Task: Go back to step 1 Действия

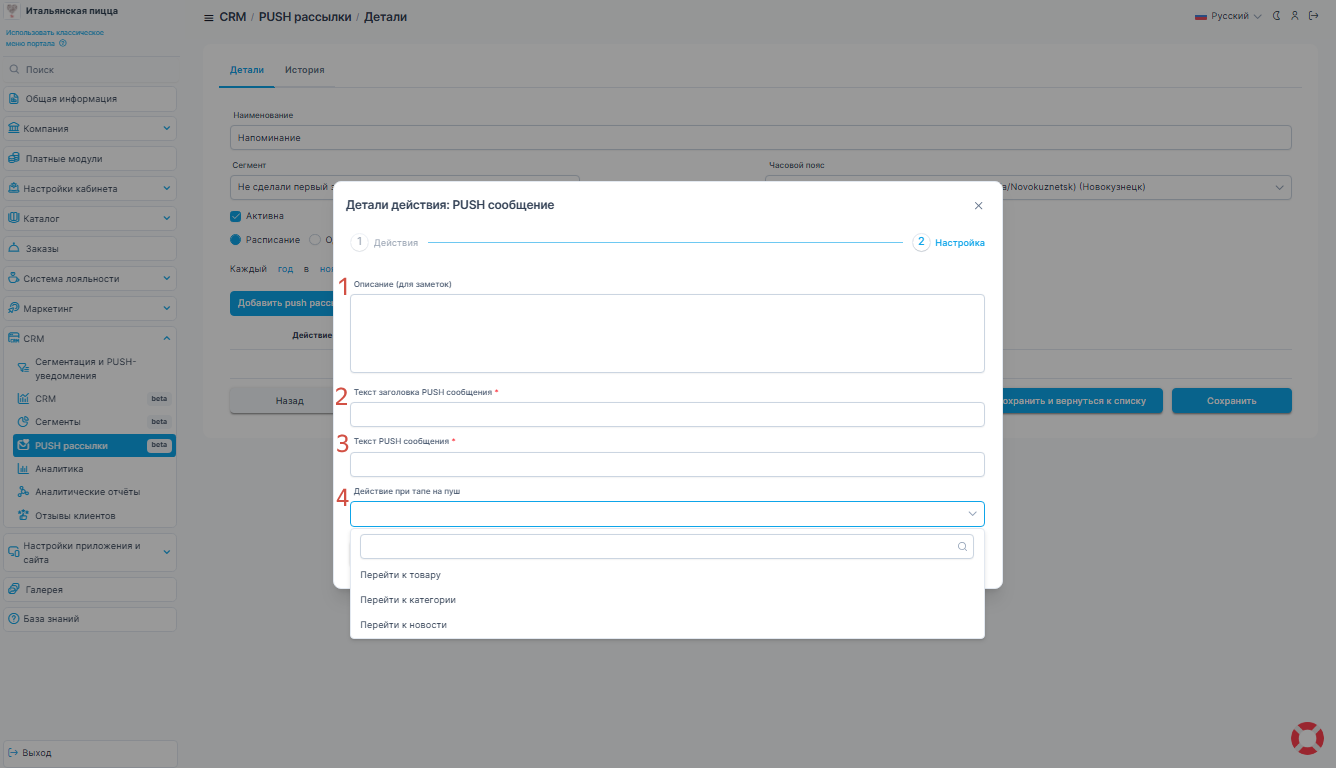Action: pyautogui.click(x=384, y=242)
